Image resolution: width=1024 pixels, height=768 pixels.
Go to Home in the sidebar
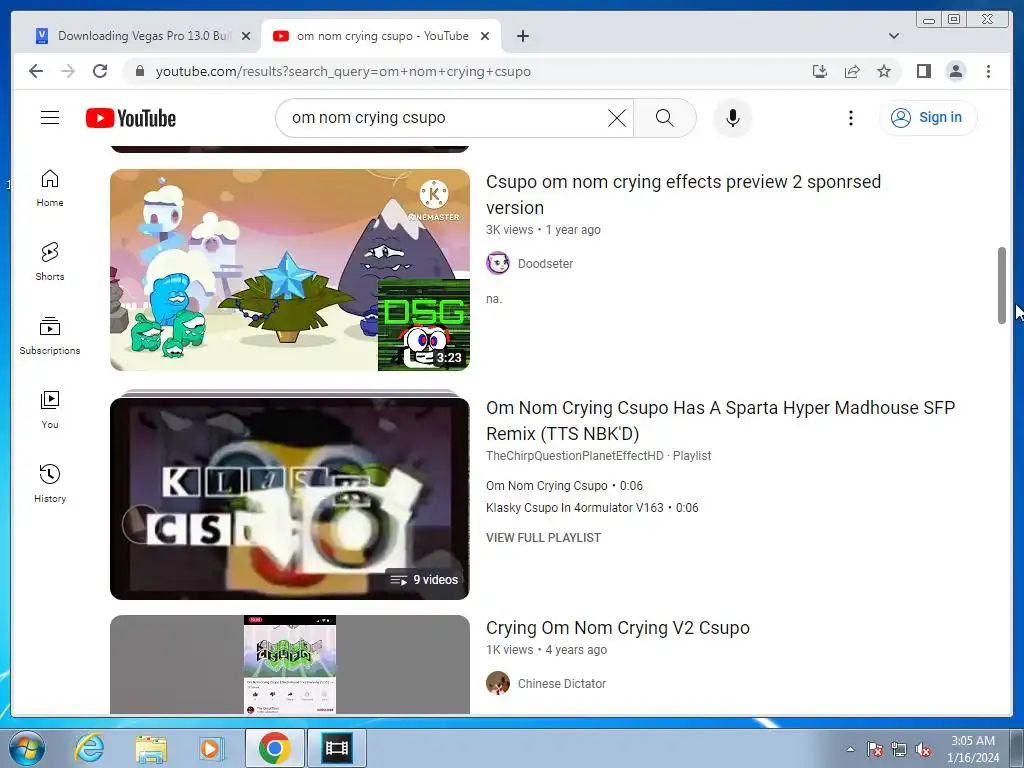click(50, 188)
